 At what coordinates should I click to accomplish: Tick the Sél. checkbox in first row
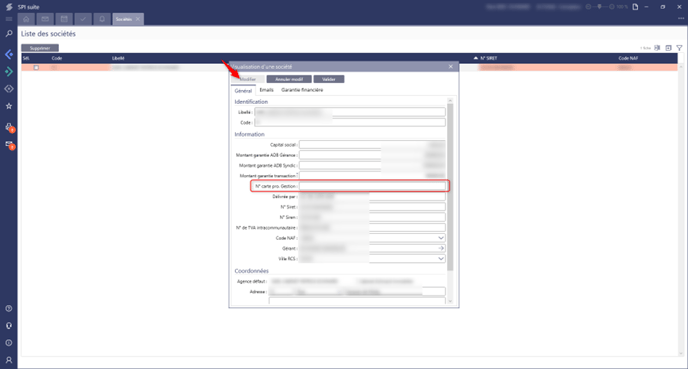click(x=36, y=68)
